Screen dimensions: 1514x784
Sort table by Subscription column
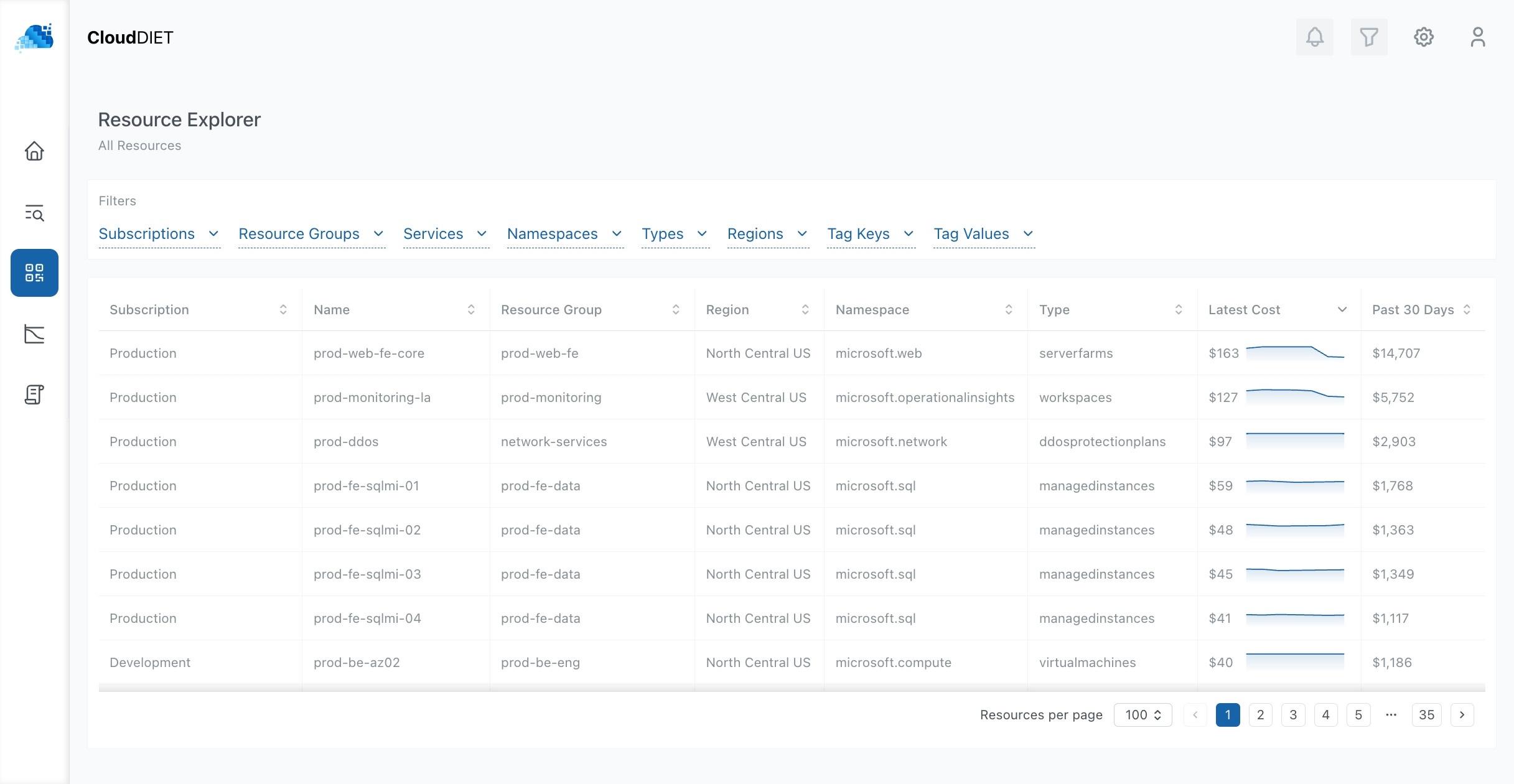(283, 310)
